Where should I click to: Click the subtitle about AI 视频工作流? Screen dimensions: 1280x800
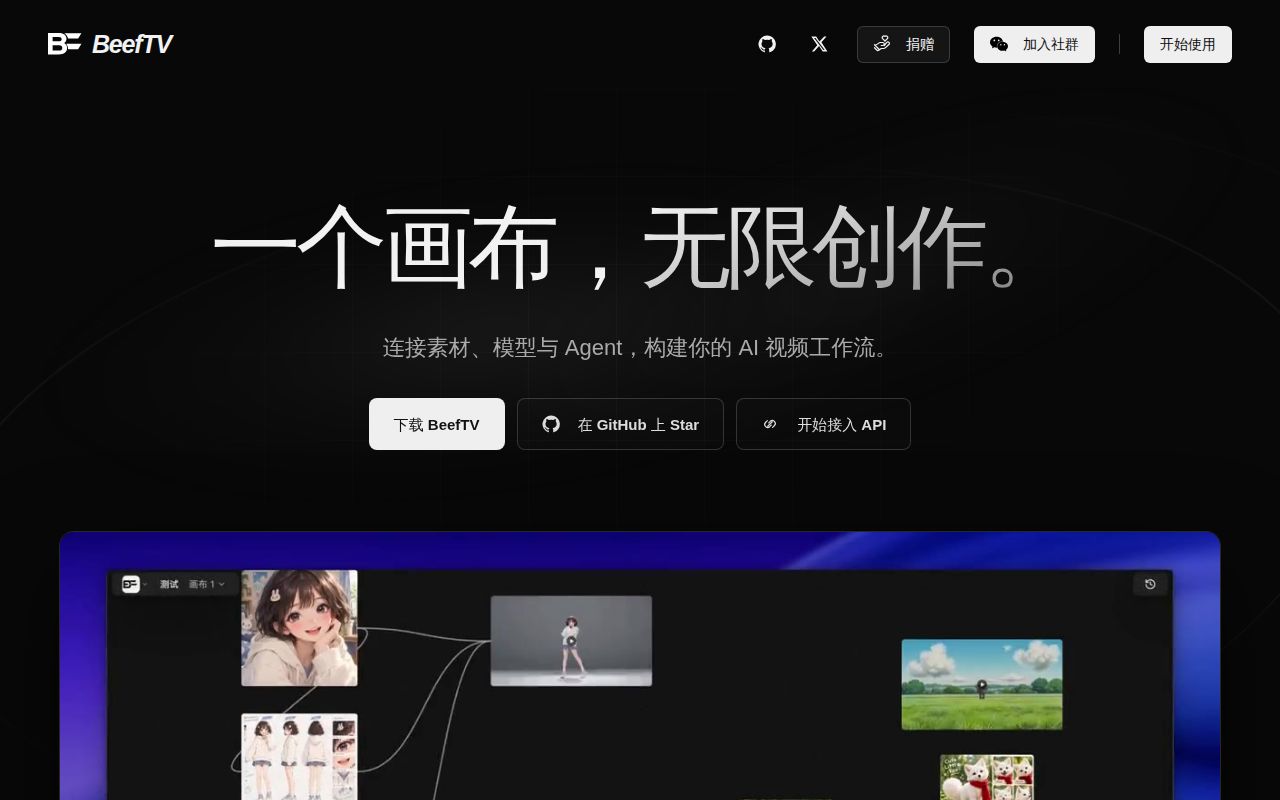pos(640,348)
